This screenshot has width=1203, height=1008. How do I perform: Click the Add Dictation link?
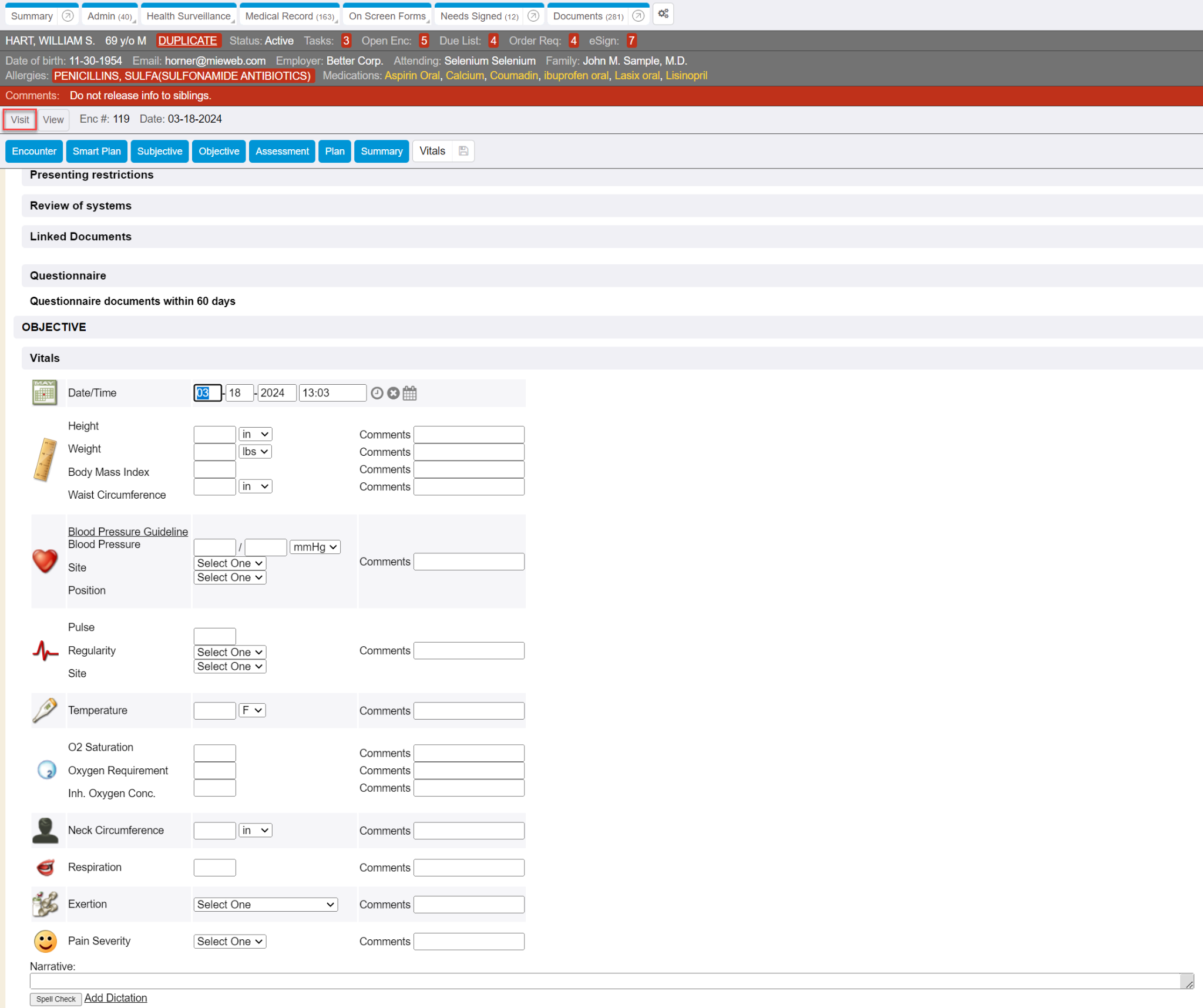116,998
